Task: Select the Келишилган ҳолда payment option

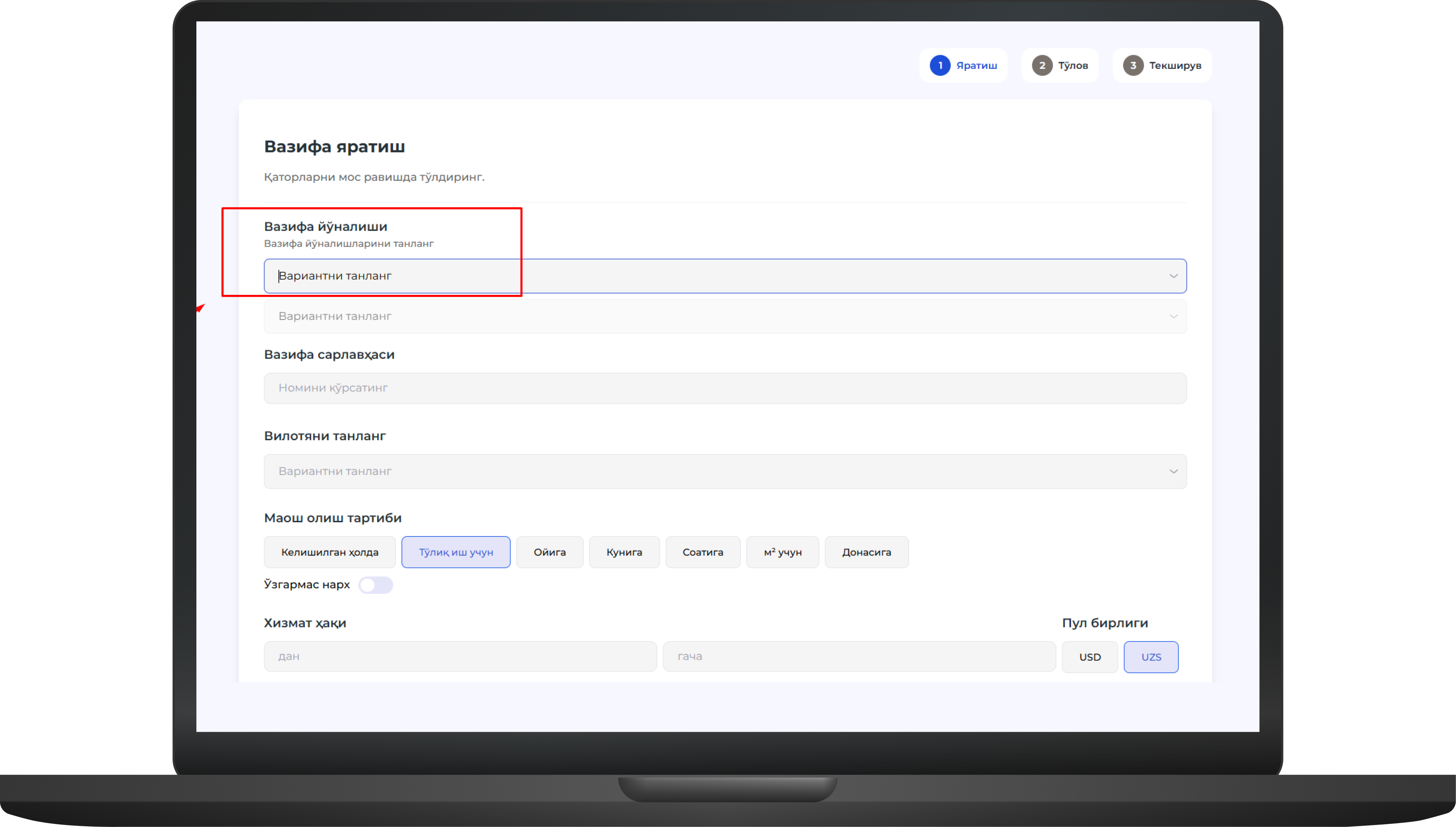Action: point(329,552)
